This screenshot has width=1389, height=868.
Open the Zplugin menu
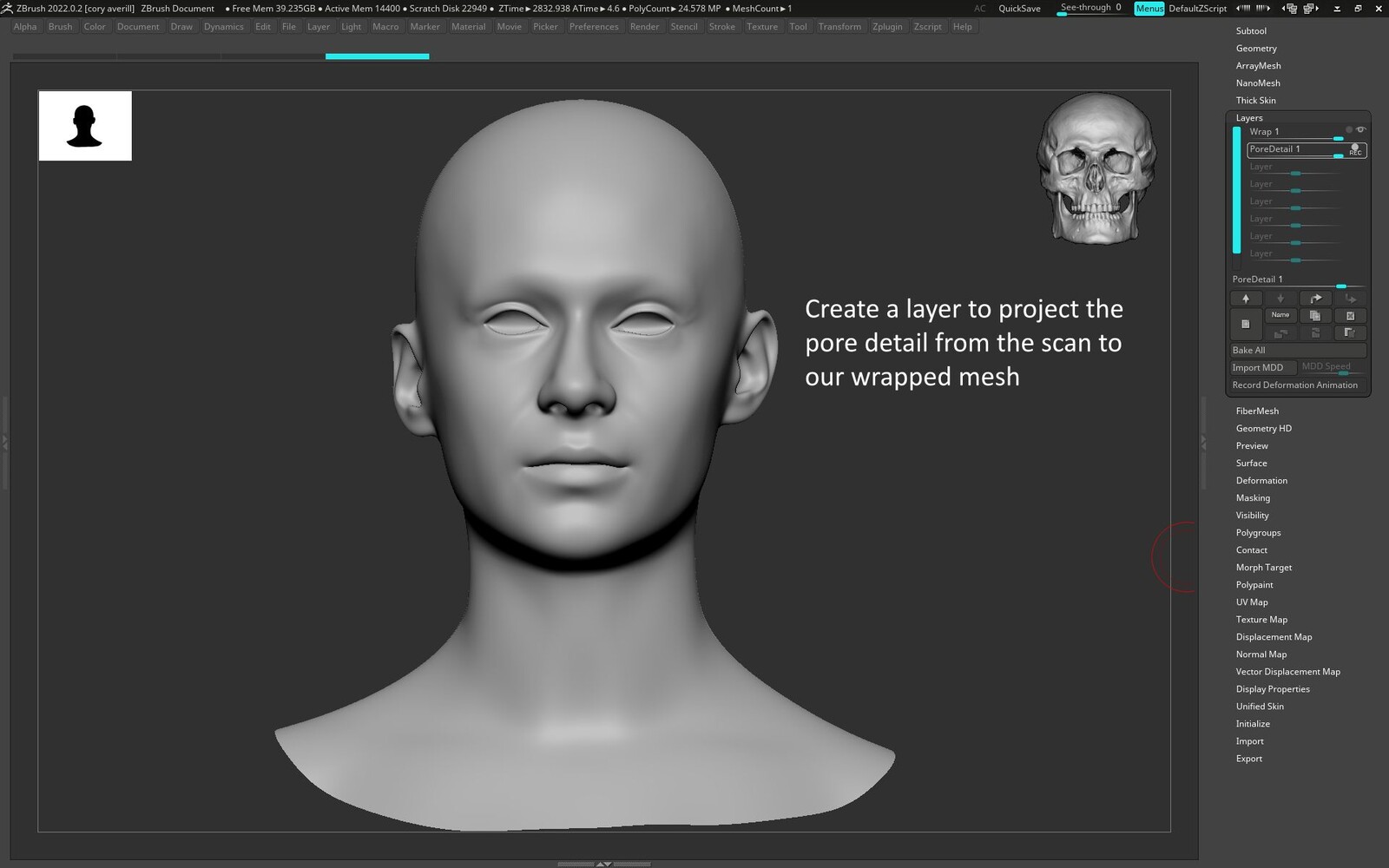[887, 27]
